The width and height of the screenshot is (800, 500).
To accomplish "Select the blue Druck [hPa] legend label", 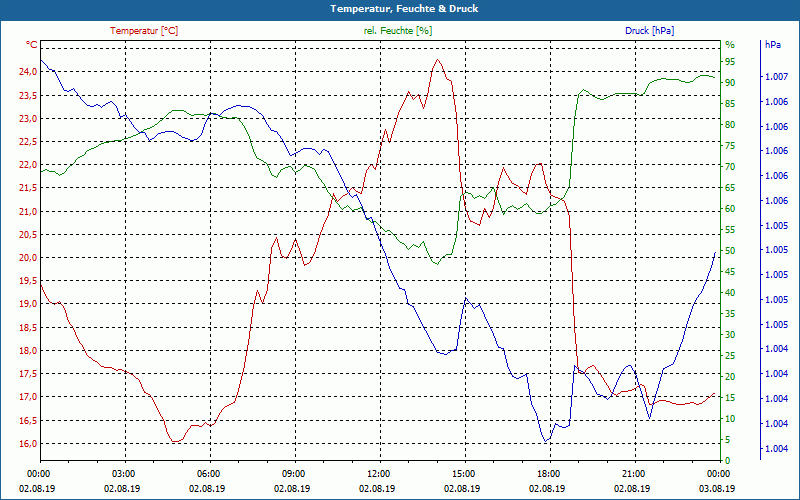I will (649, 31).
